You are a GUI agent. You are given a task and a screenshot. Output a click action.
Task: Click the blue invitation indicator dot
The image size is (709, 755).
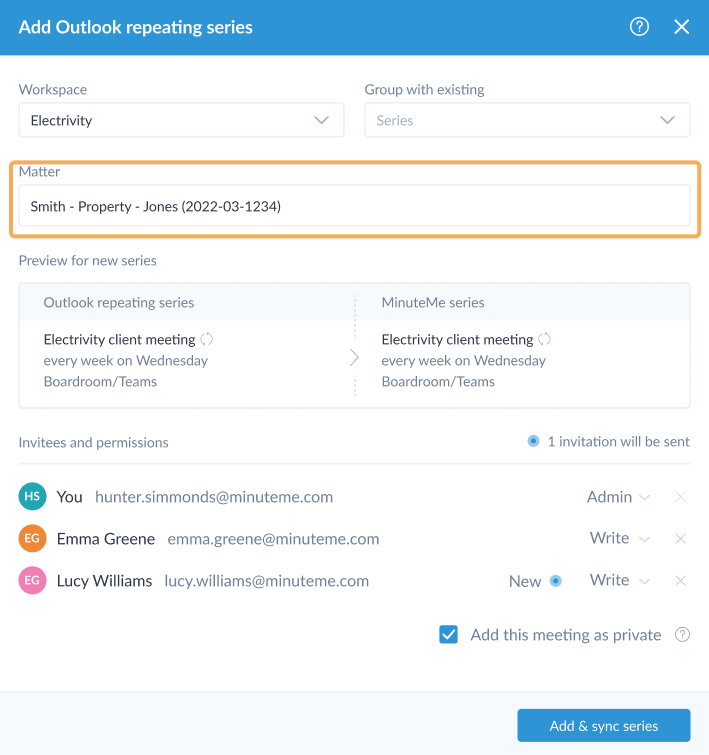[x=533, y=441]
